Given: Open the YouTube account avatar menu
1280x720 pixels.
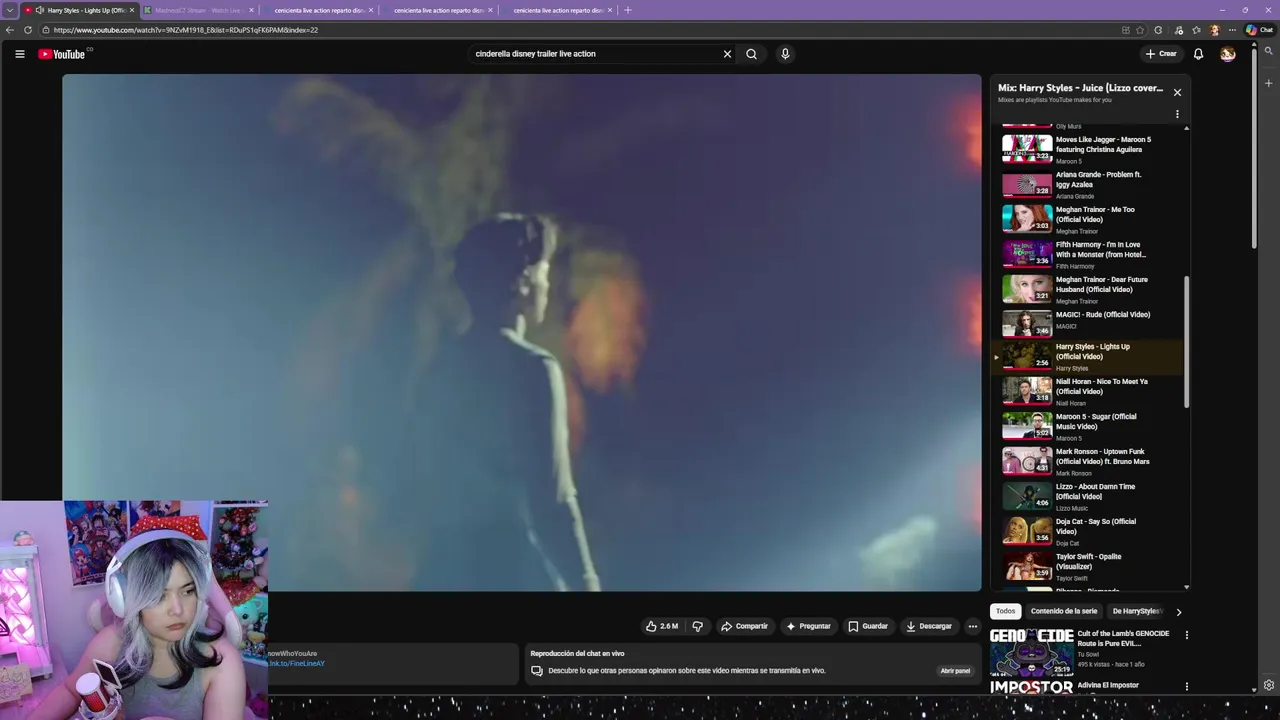Looking at the screenshot, I should [x=1228, y=54].
